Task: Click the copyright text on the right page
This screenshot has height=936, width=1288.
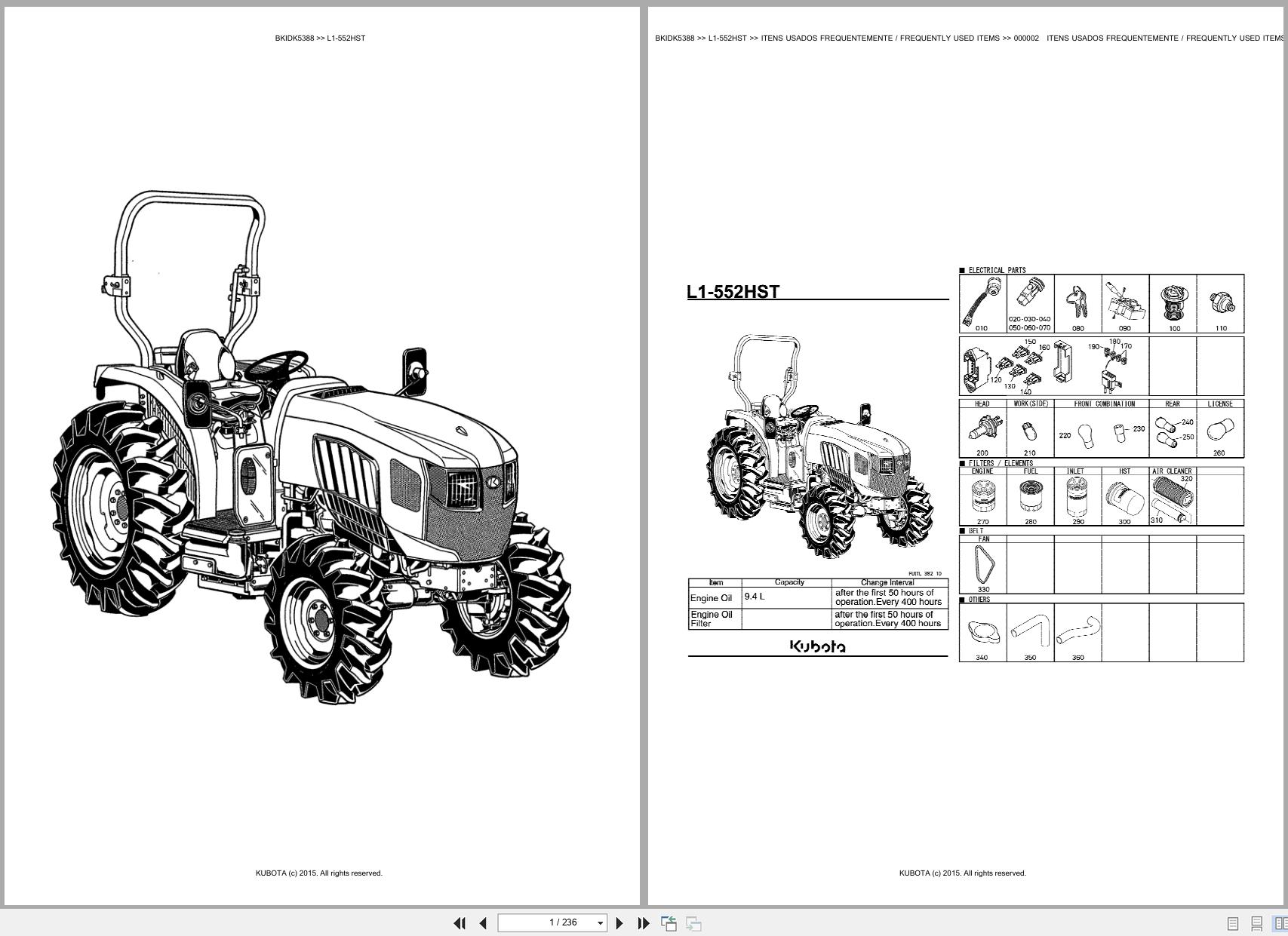Action: coord(962,873)
